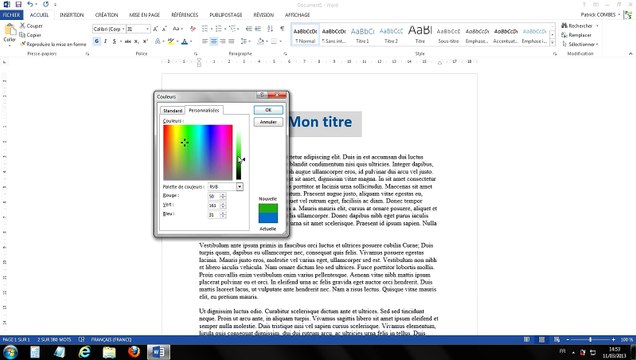Viewport: 636px width, 360px height.
Task: Center text alignment
Action: tap(214, 41)
